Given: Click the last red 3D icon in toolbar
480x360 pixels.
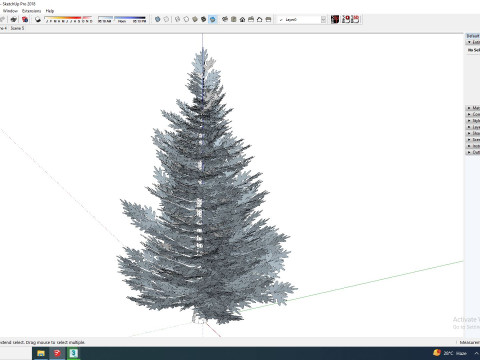Looking at the screenshot, I should coord(355,19).
